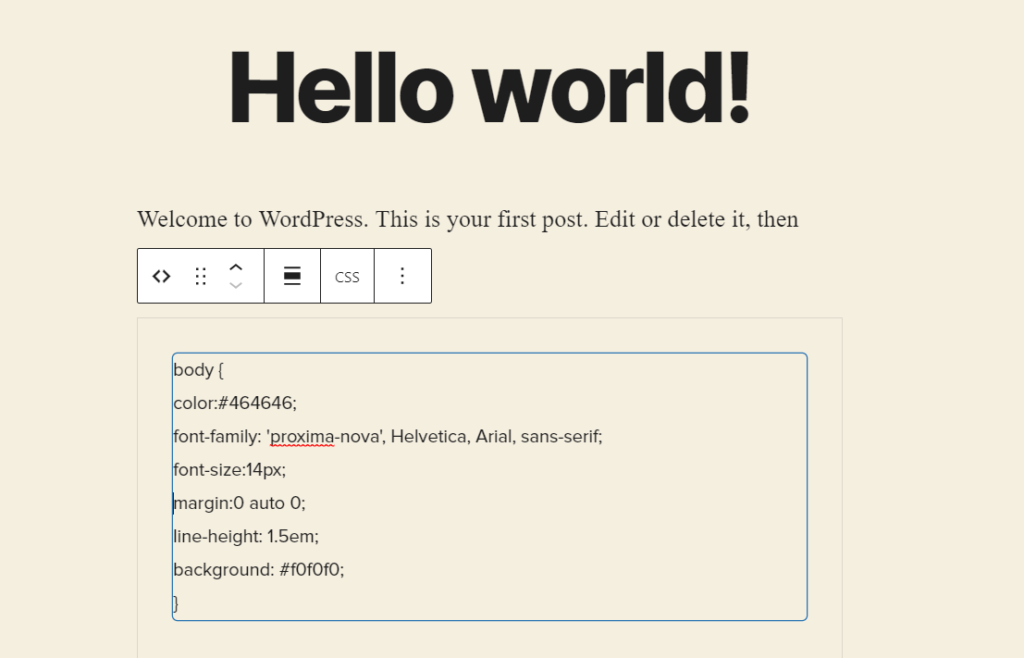Click the misspelled word proxima
Image resolution: width=1024 pixels, height=658 pixels.
(x=302, y=437)
